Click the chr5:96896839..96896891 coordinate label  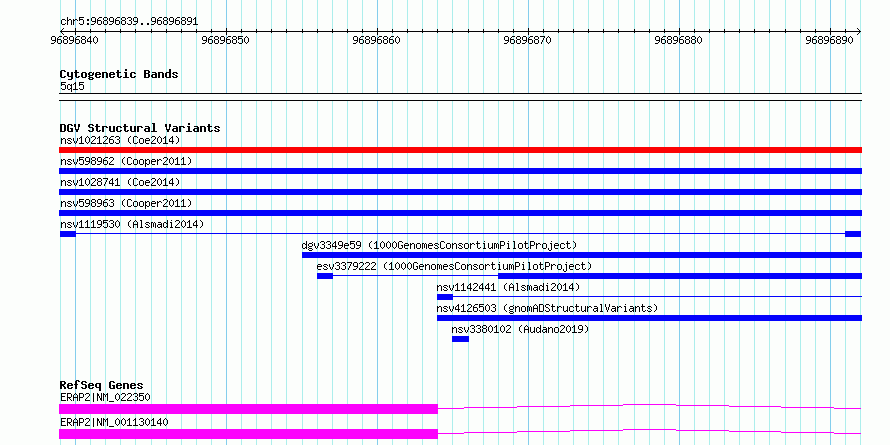129,22
